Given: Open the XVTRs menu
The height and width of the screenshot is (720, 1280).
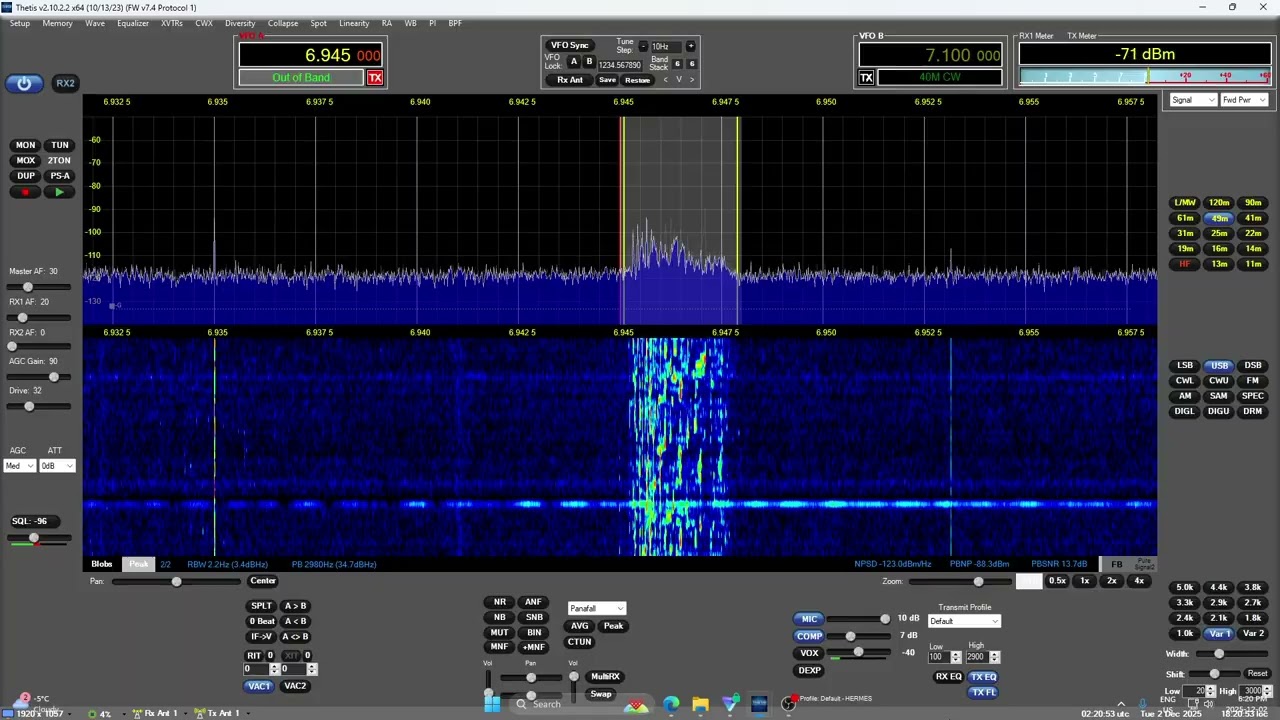Looking at the screenshot, I should [172, 23].
